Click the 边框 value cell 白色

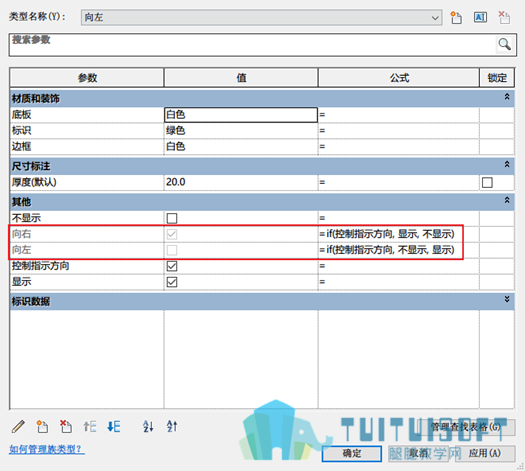click(241, 146)
